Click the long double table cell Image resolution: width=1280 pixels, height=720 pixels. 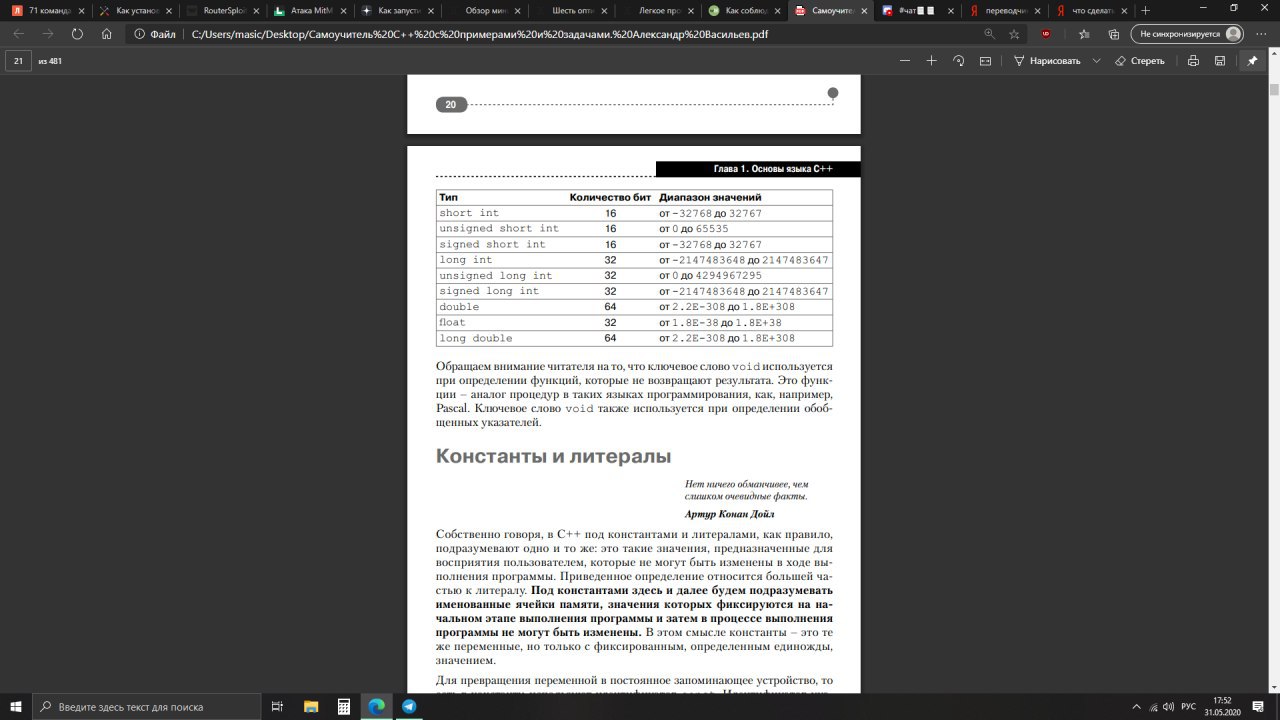pos(476,338)
